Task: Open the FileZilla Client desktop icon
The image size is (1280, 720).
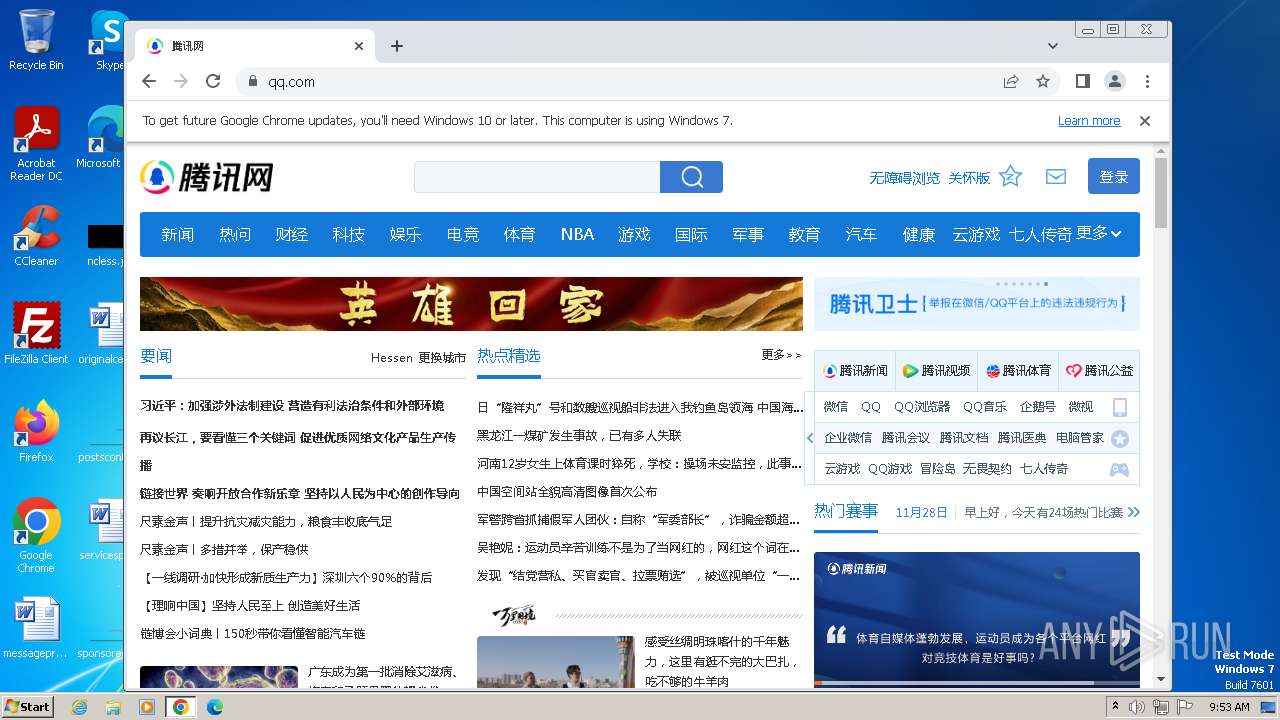Action: click(36, 334)
